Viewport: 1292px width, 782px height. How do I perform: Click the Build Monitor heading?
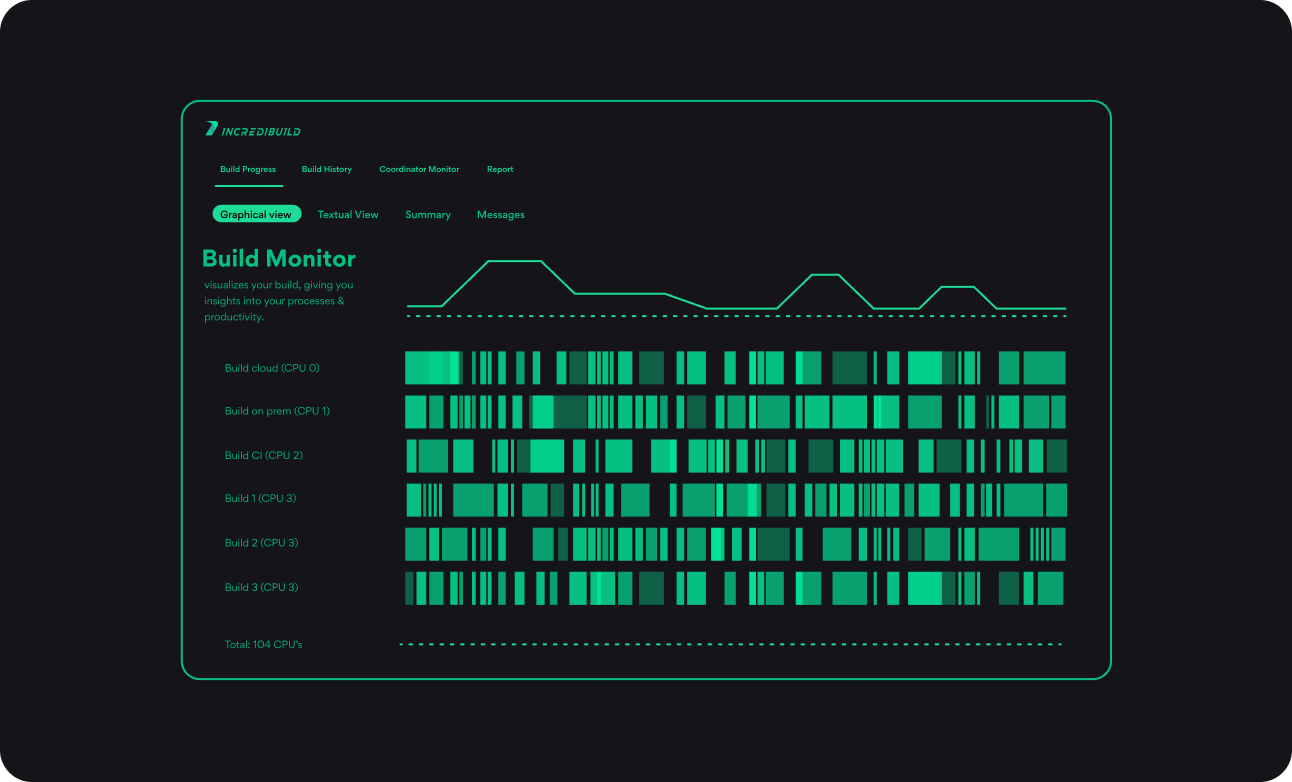279,259
